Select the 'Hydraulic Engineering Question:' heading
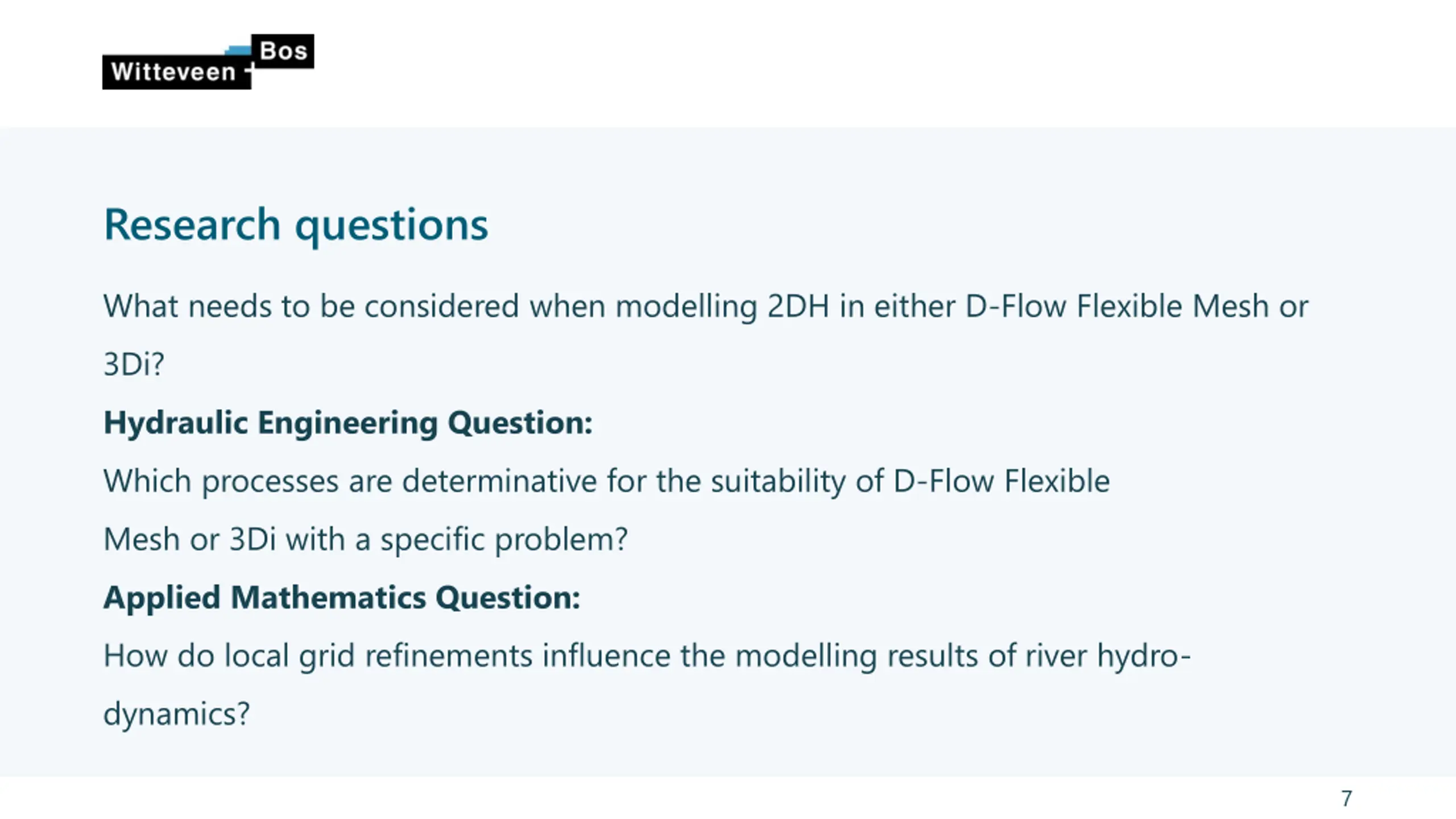The image size is (1456, 819). point(348,423)
